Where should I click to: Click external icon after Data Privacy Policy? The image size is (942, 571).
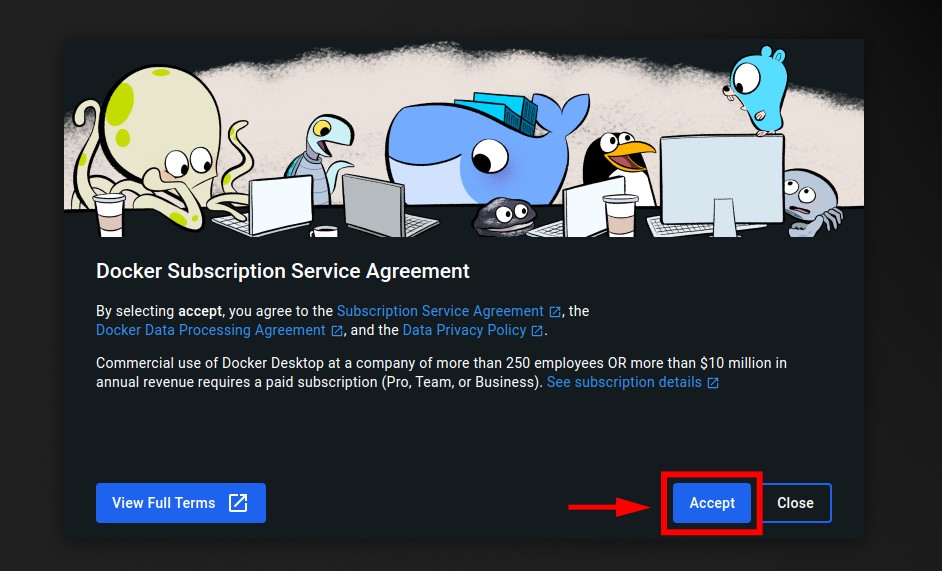click(x=537, y=331)
